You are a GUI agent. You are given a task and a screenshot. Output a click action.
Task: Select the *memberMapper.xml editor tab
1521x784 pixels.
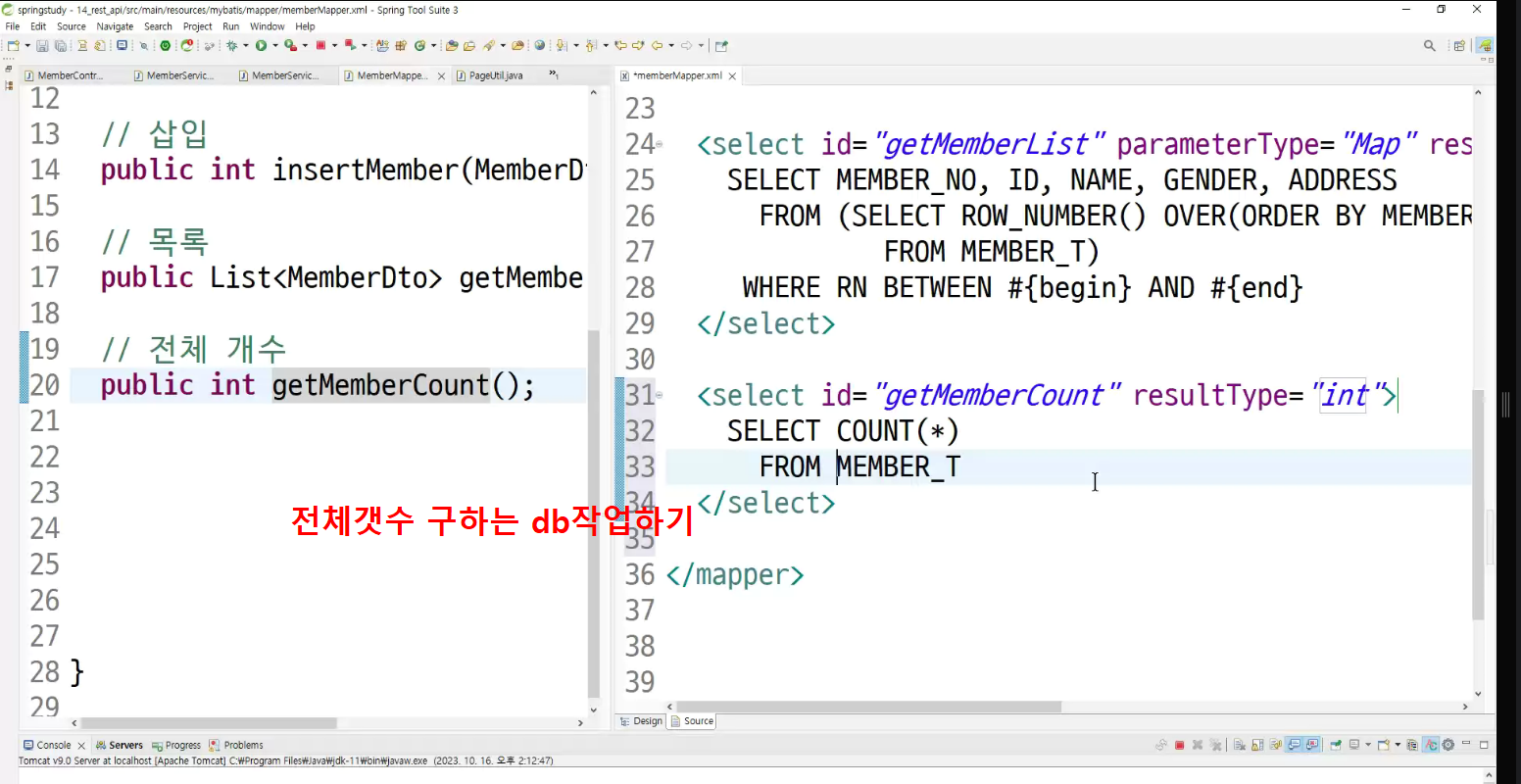click(677, 75)
